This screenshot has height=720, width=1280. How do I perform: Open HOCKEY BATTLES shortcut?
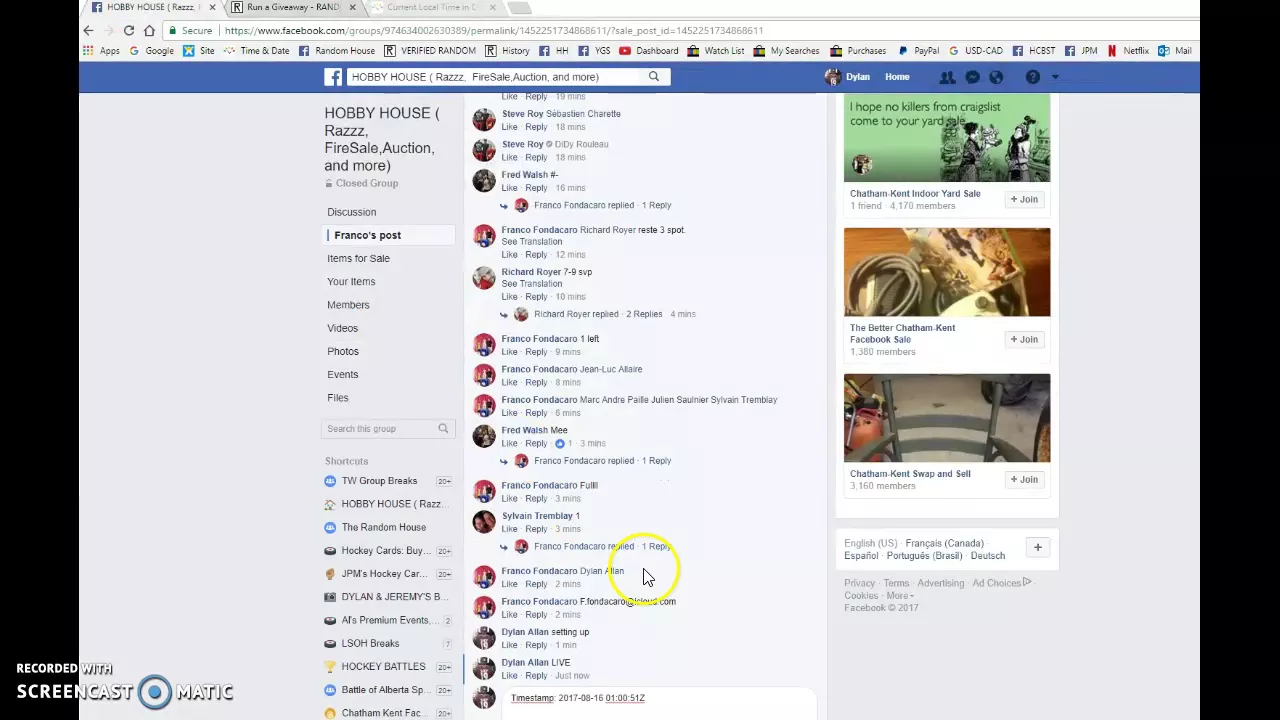(383, 666)
